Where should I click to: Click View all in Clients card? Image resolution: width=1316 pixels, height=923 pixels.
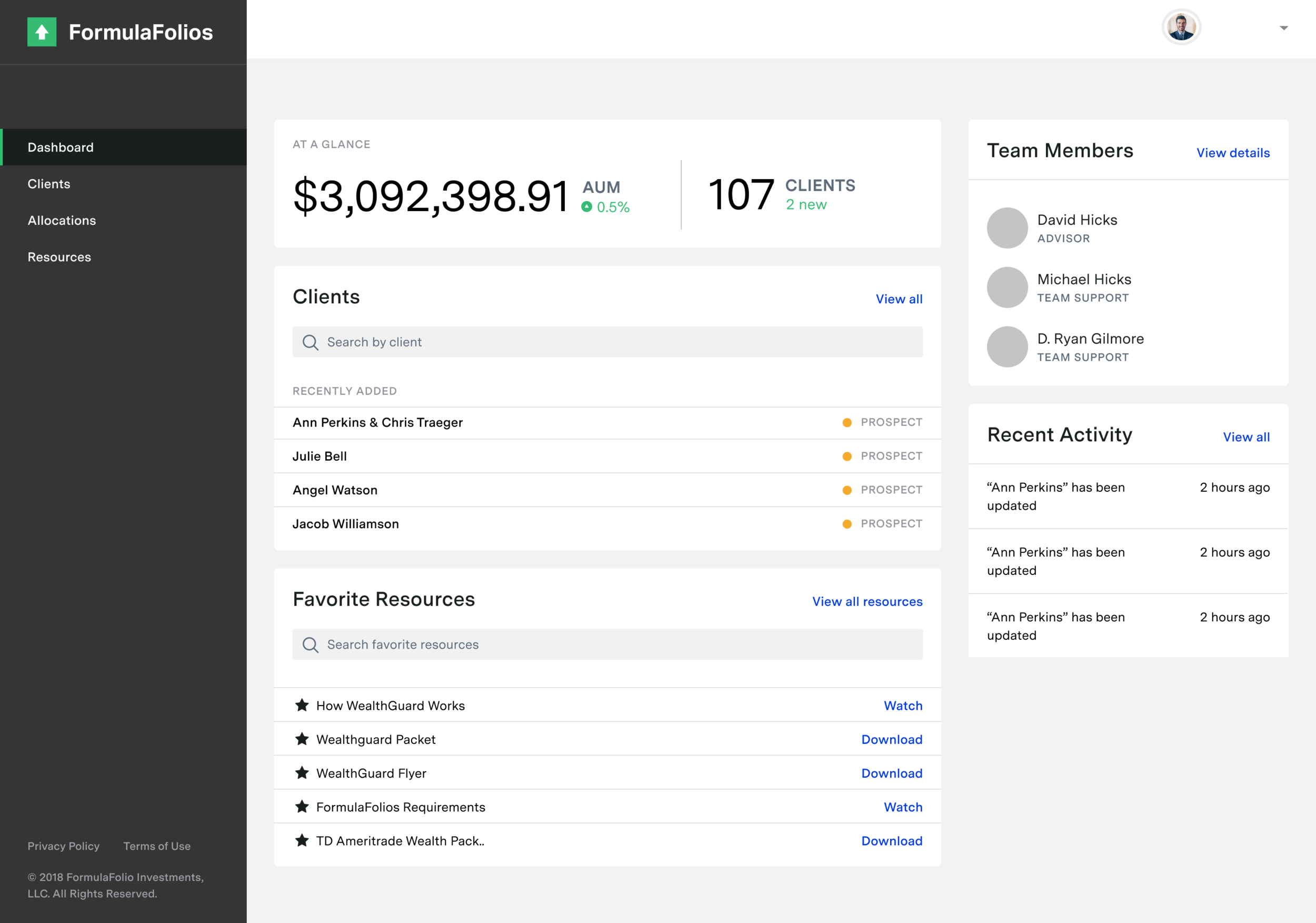(x=899, y=299)
